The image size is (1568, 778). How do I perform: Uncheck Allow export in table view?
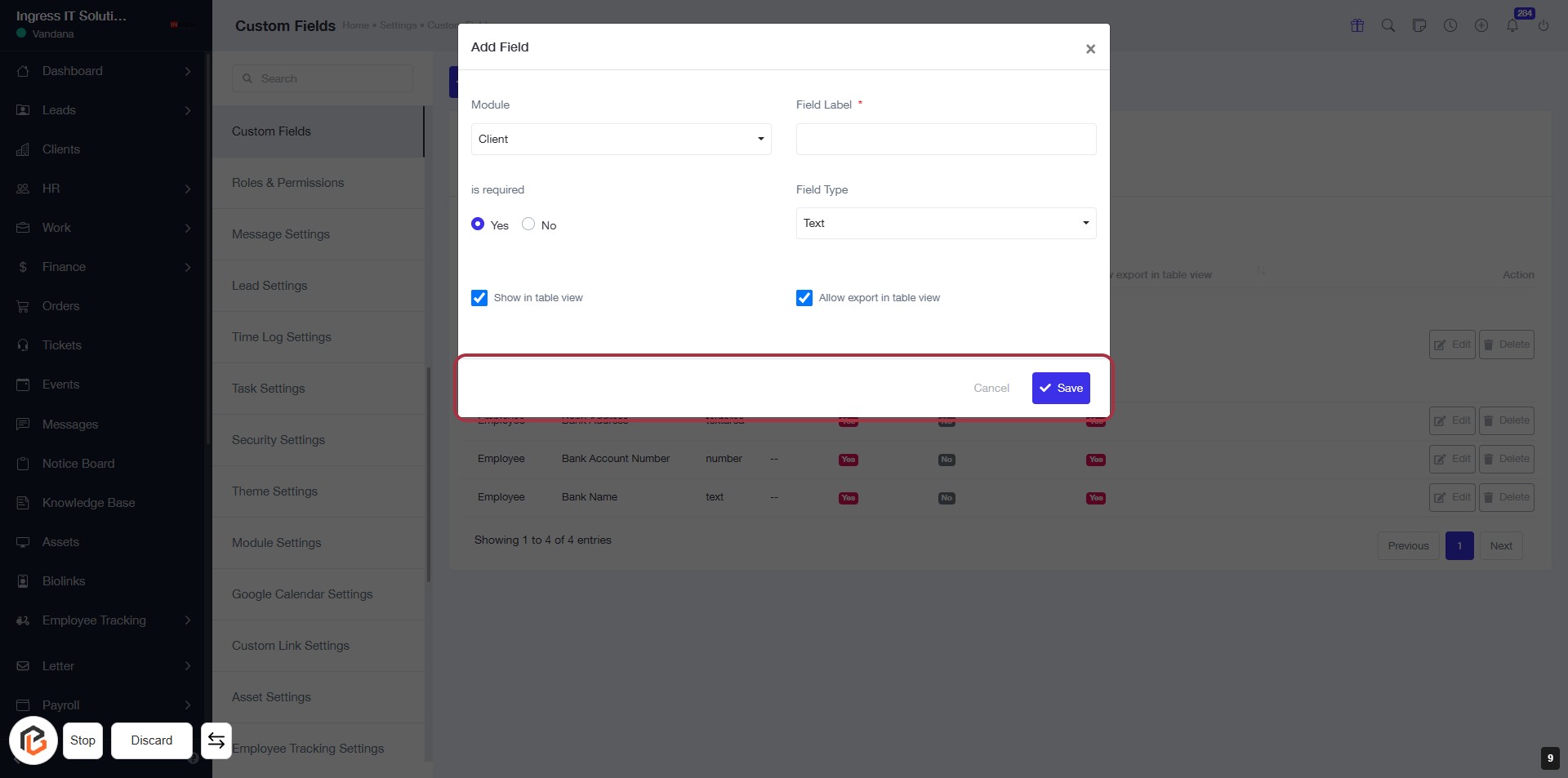click(x=804, y=298)
